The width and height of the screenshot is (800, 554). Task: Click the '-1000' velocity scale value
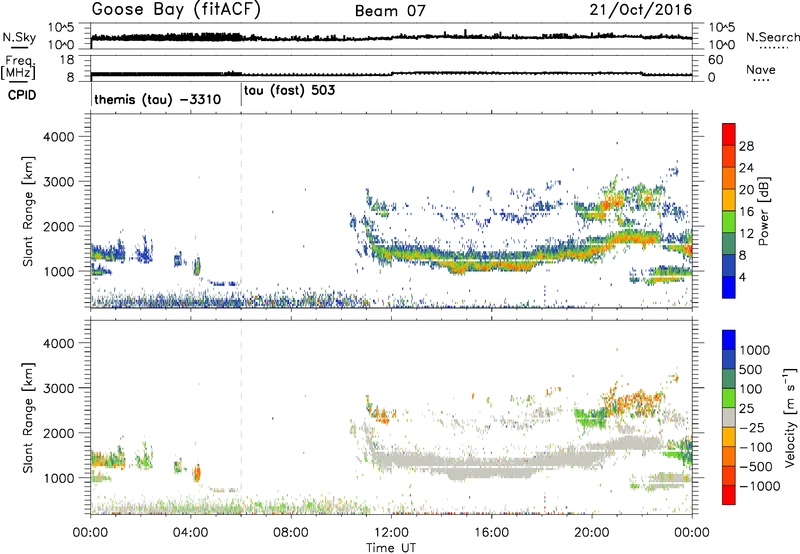759,486
